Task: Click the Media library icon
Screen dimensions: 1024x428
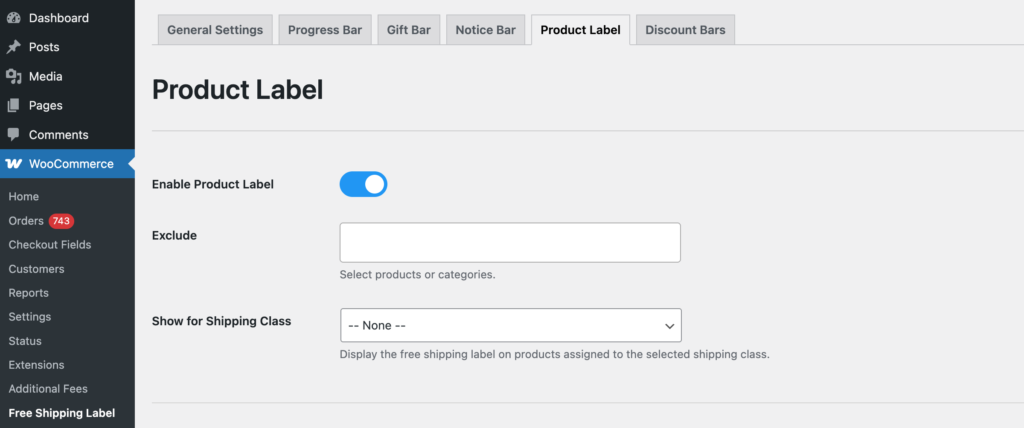Action: coord(14,76)
